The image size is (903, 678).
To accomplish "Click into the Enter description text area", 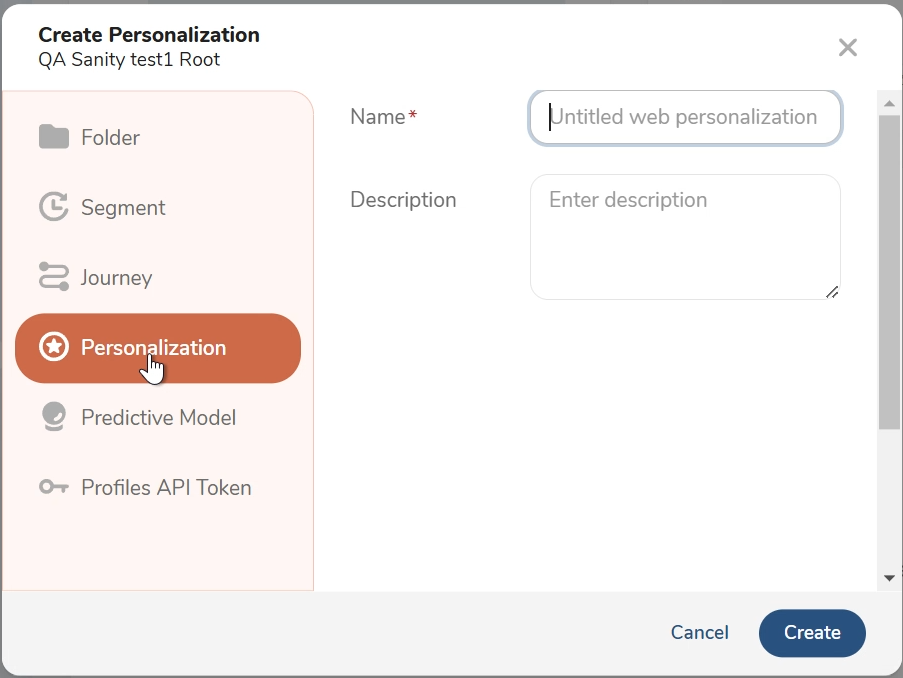I will 685,237.
